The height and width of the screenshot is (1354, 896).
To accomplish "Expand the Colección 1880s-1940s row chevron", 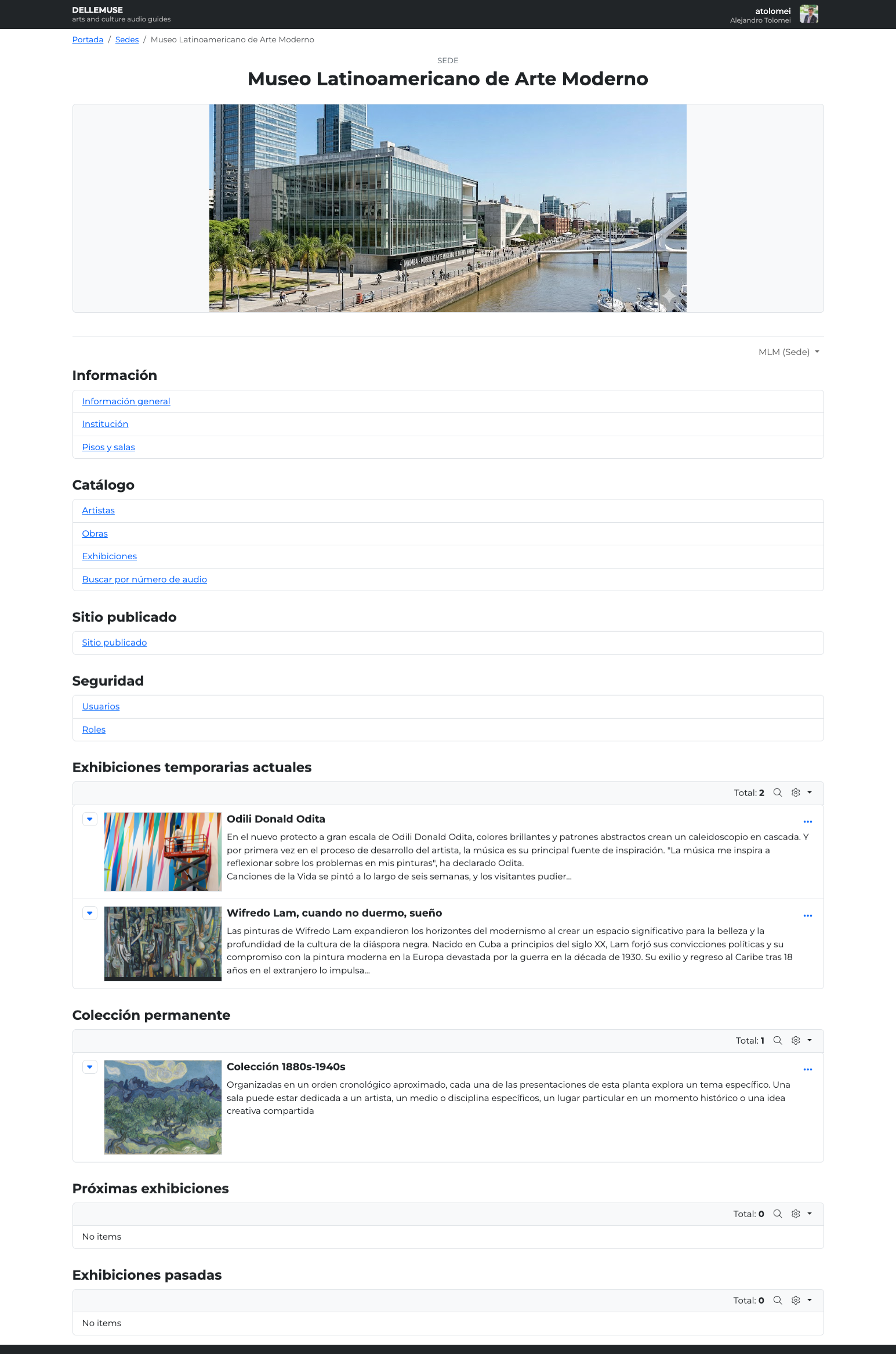I will (x=90, y=1067).
